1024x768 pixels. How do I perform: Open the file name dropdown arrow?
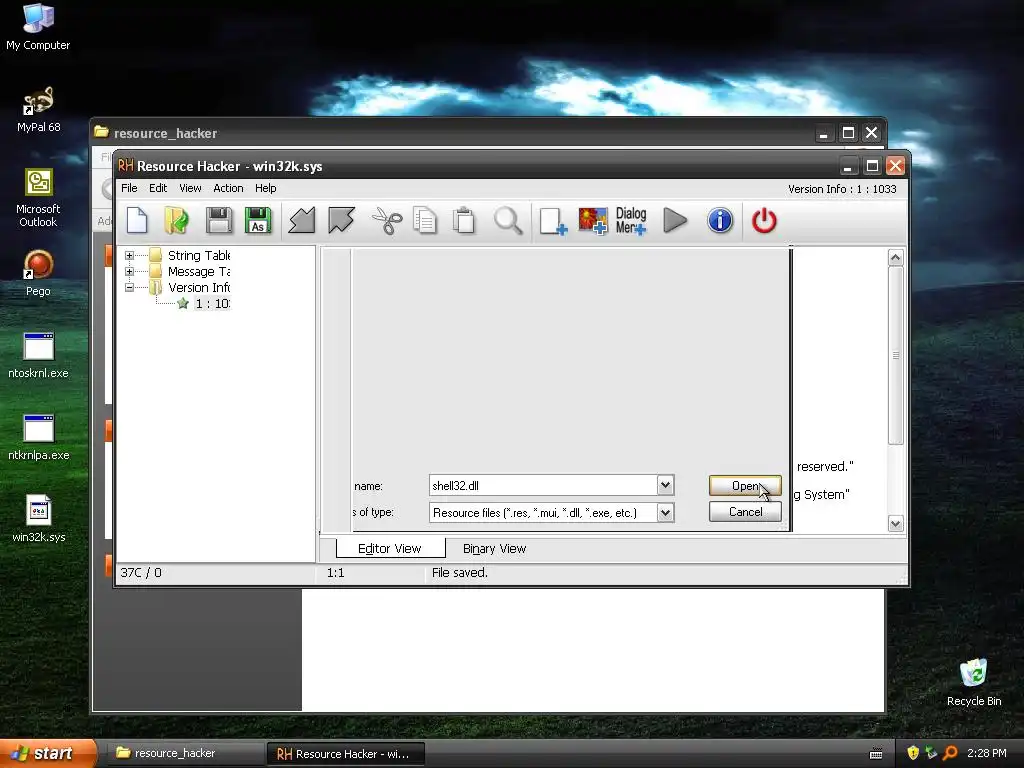(x=665, y=485)
